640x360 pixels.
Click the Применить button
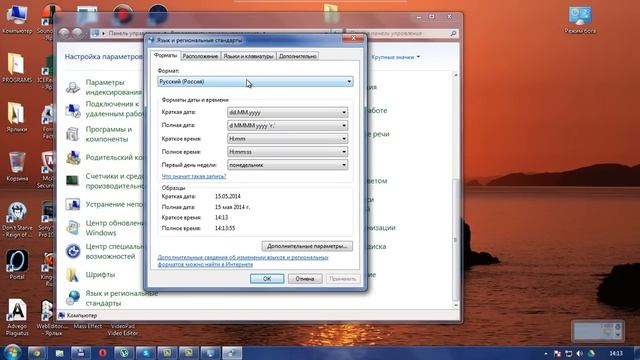click(x=343, y=279)
